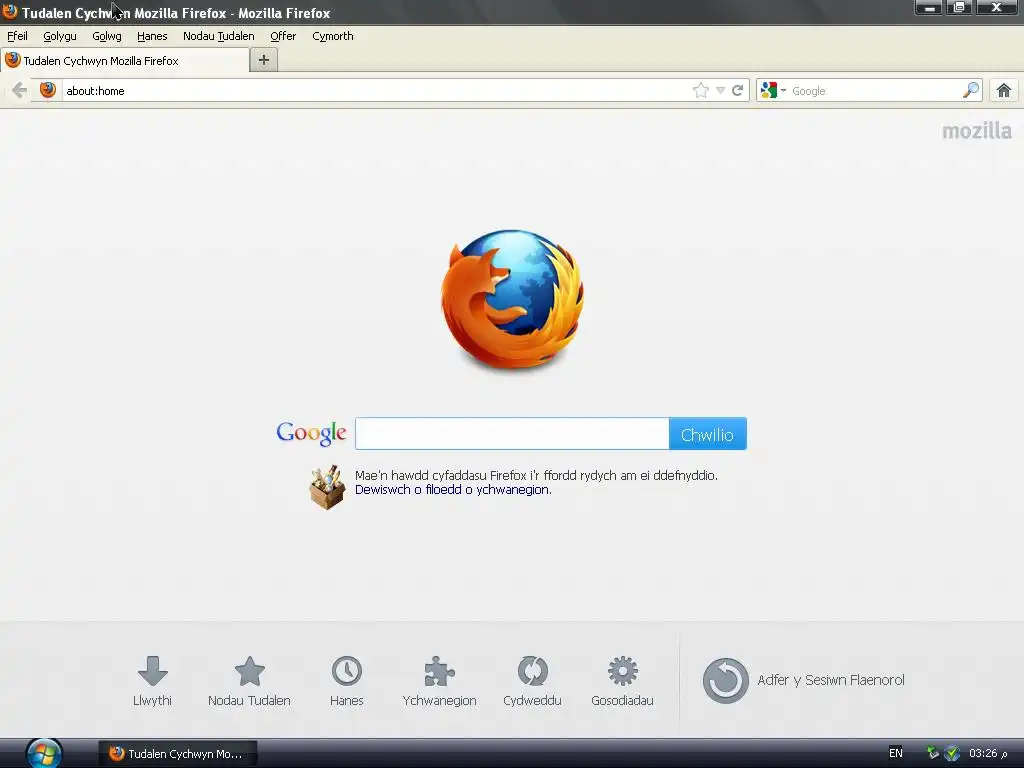Open the Golwg menu
The image size is (1024, 768).
tap(106, 36)
